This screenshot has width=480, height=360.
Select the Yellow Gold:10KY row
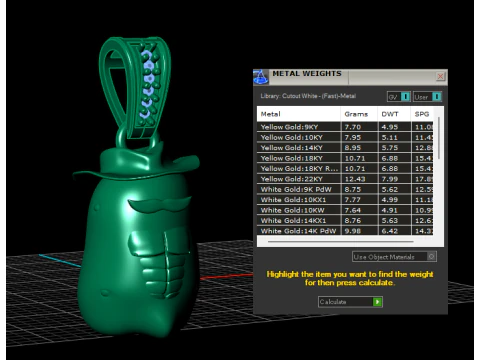[x=345, y=137]
